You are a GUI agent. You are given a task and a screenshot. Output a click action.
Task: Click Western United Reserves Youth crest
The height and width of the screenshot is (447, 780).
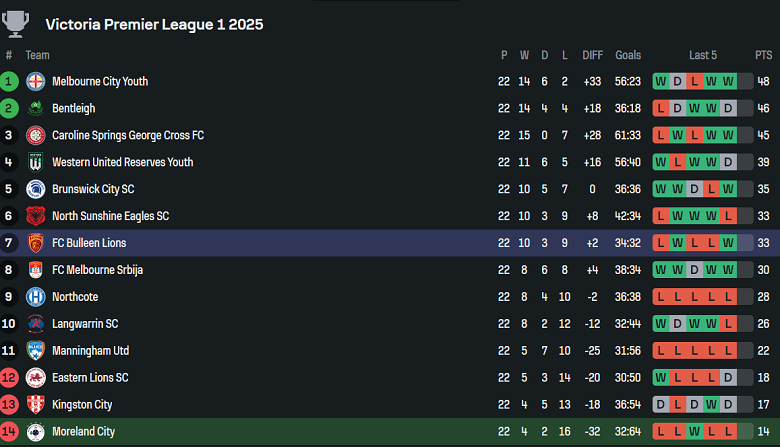click(x=36, y=162)
